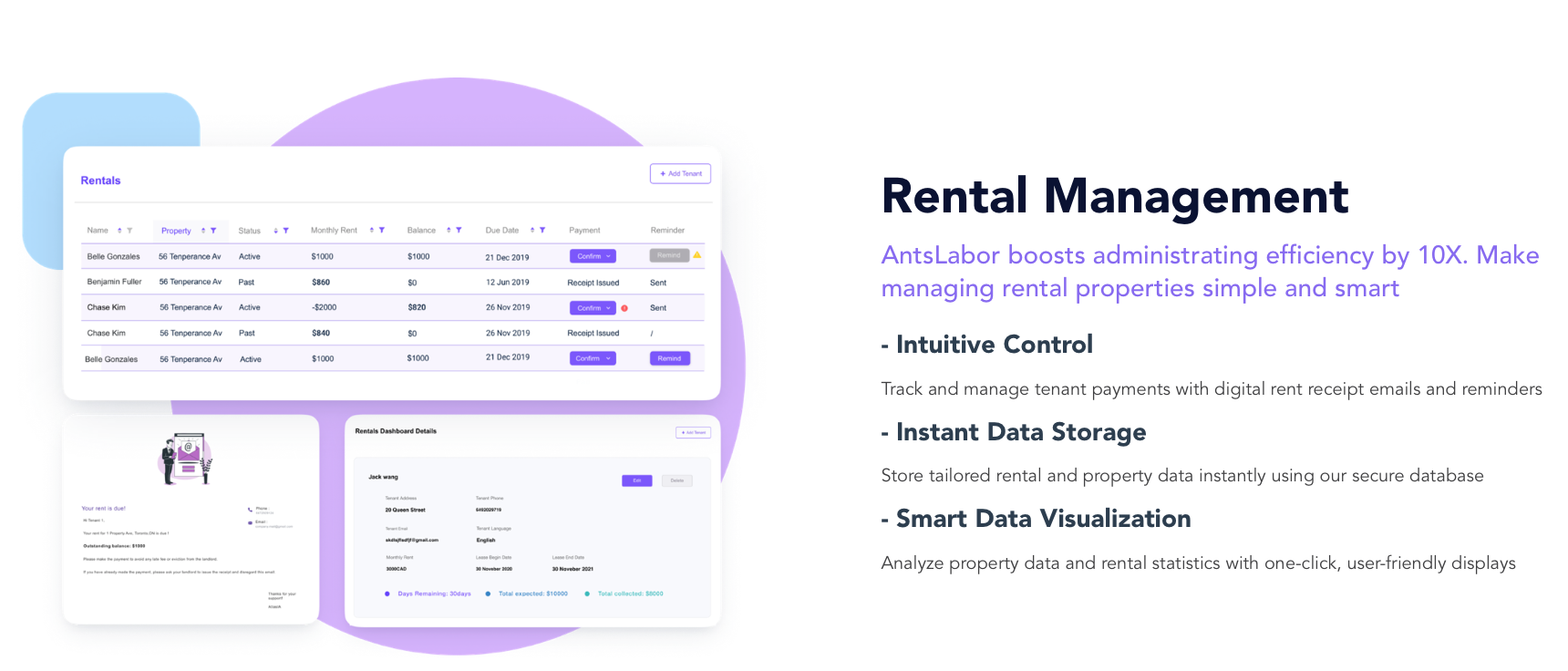Click the Balance column sort arrows
The height and width of the screenshot is (671, 1568).
(x=449, y=231)
